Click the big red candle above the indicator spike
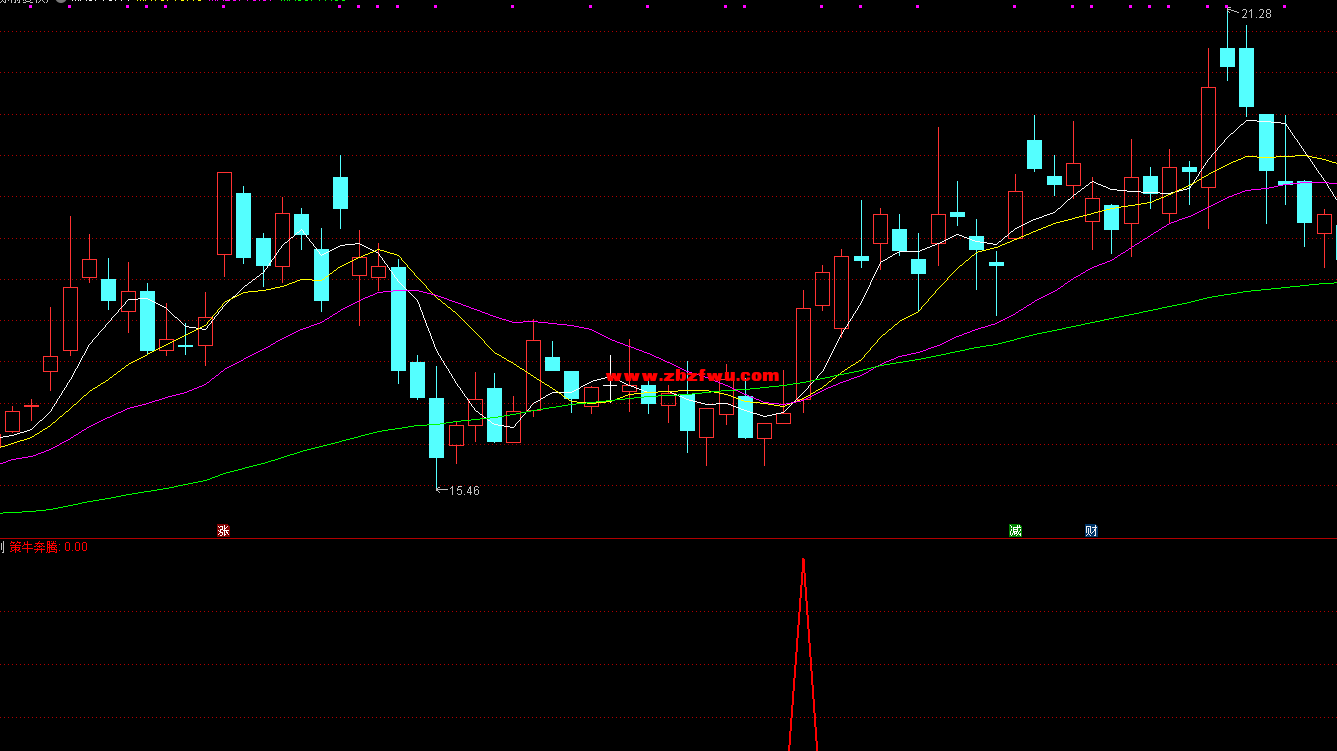Screen dimensions: 1337x751 [803, 353]
